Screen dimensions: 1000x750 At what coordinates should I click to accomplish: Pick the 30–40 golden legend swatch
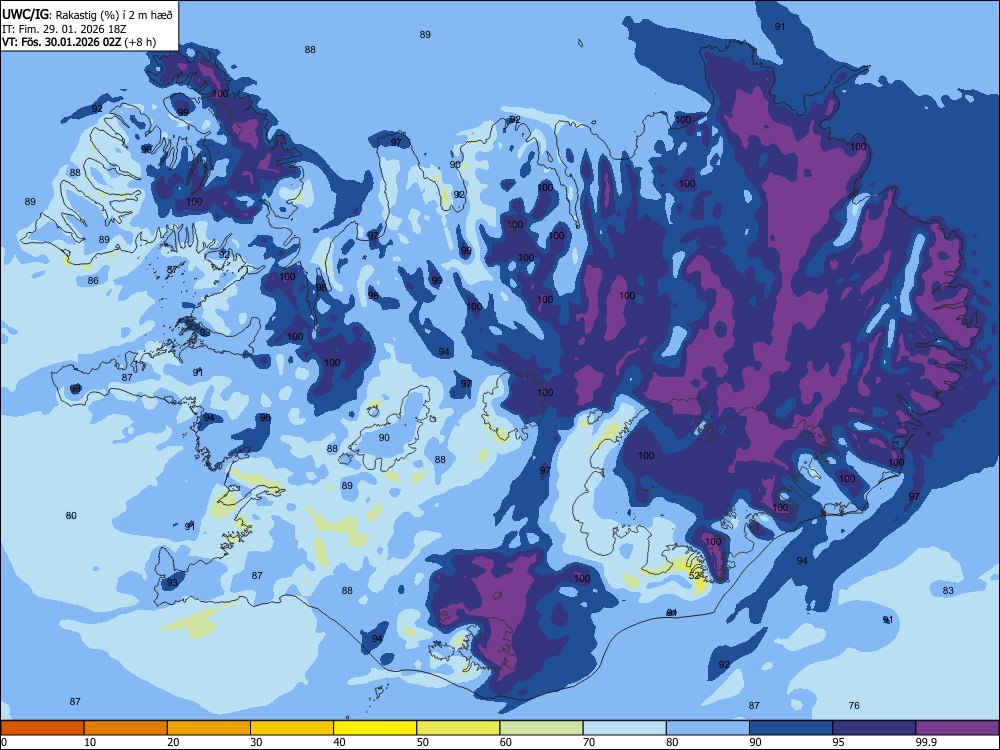[x=292, y=728]
